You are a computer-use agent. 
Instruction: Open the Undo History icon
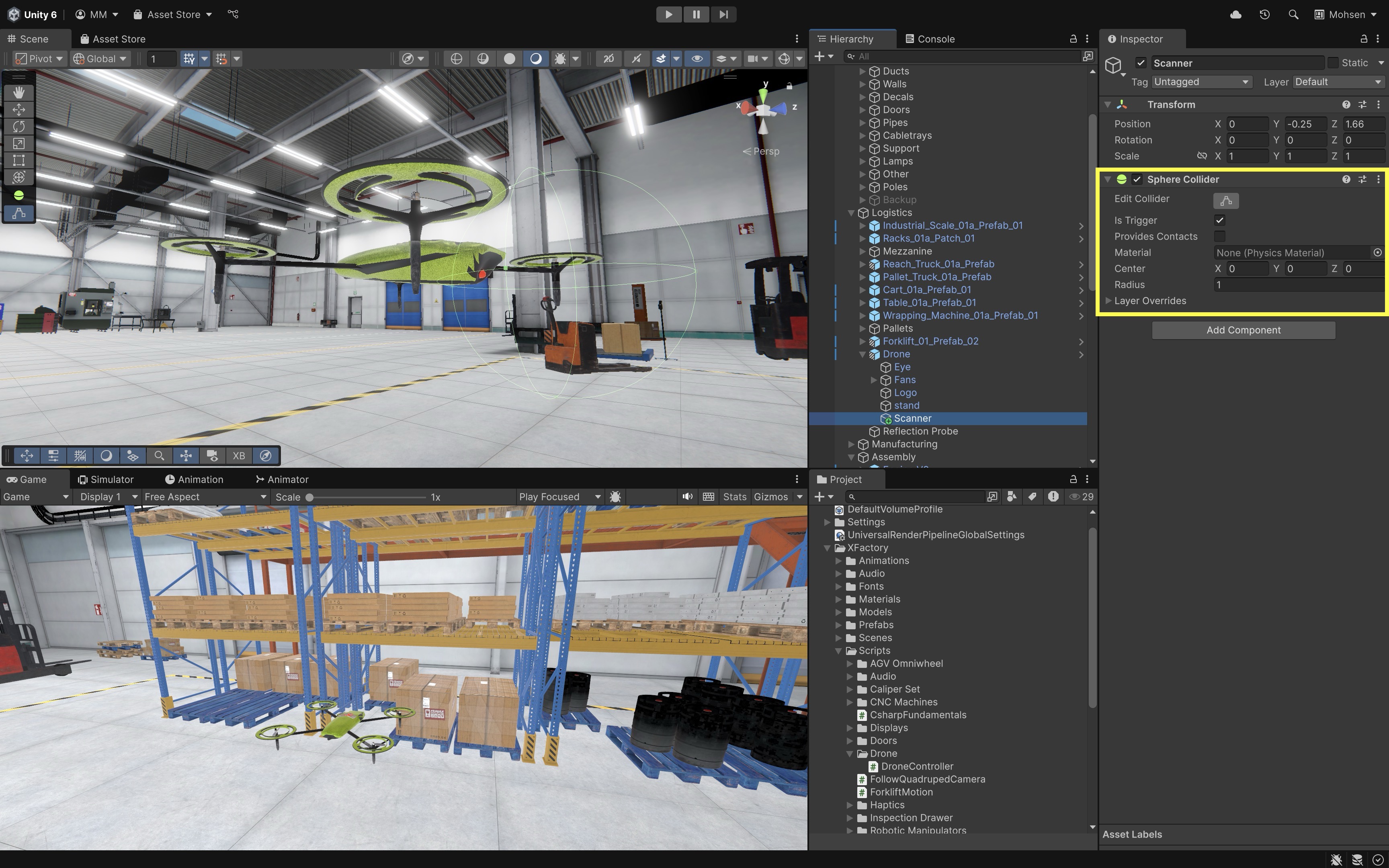(x=1264, y=14)
